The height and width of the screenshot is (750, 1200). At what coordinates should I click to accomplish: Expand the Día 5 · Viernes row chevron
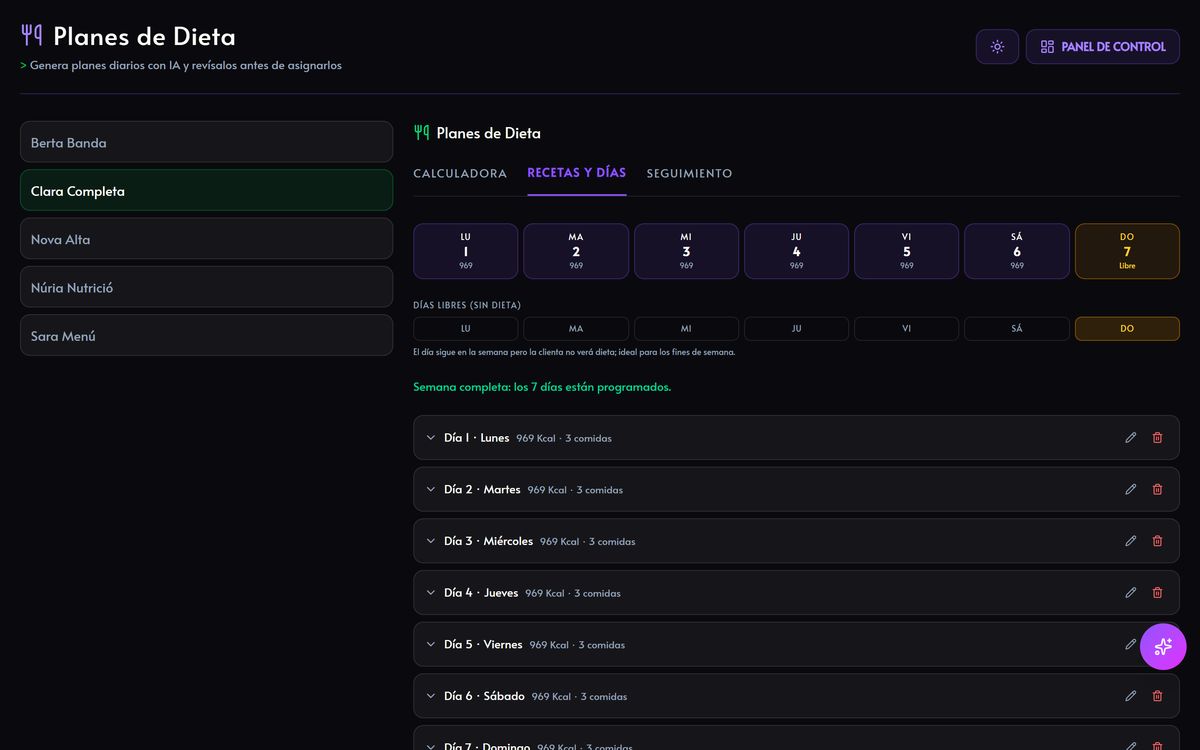tap(431, 645)
